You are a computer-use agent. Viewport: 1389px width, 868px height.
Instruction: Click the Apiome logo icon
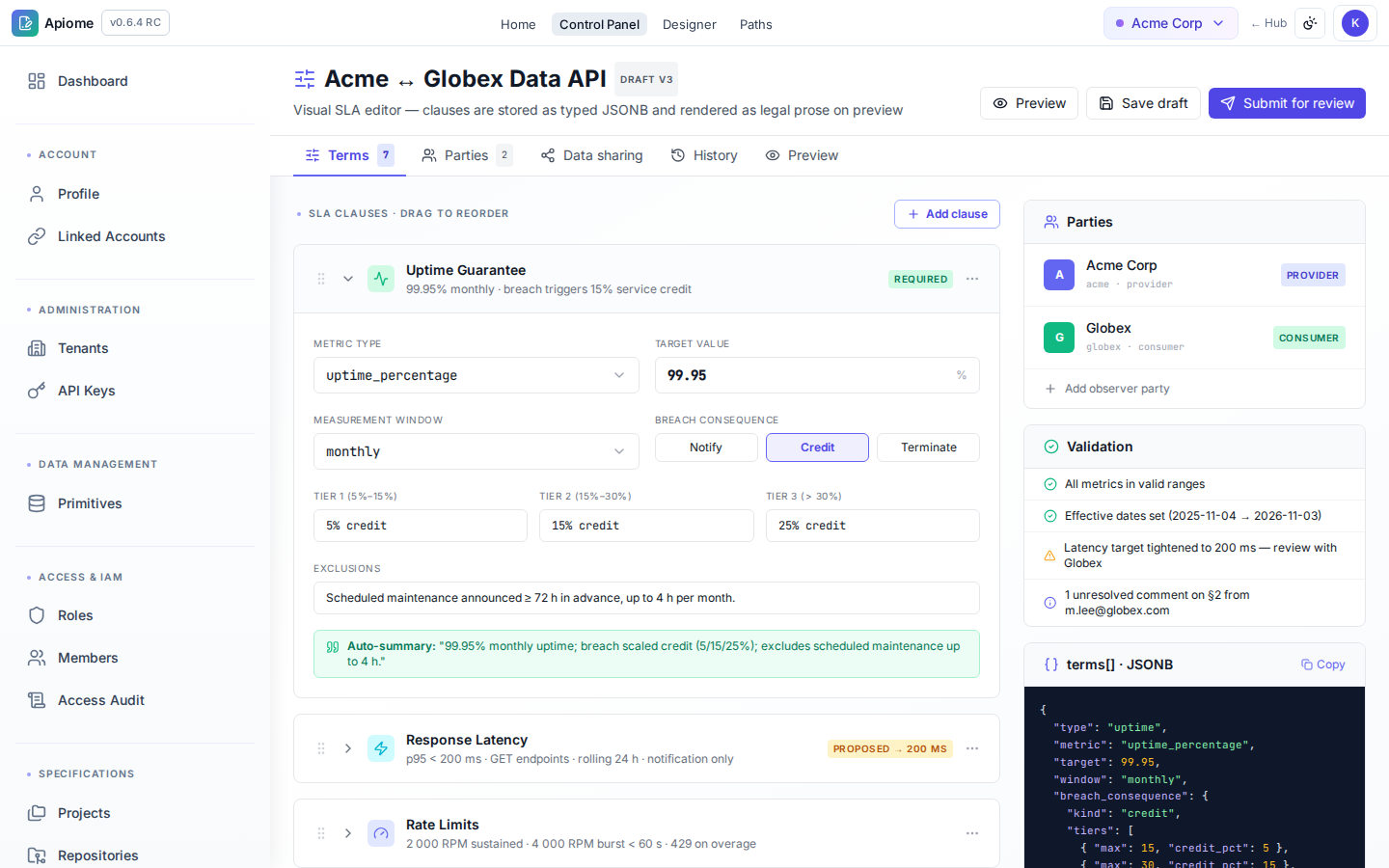pyautogui.click(x=25, y=23)
